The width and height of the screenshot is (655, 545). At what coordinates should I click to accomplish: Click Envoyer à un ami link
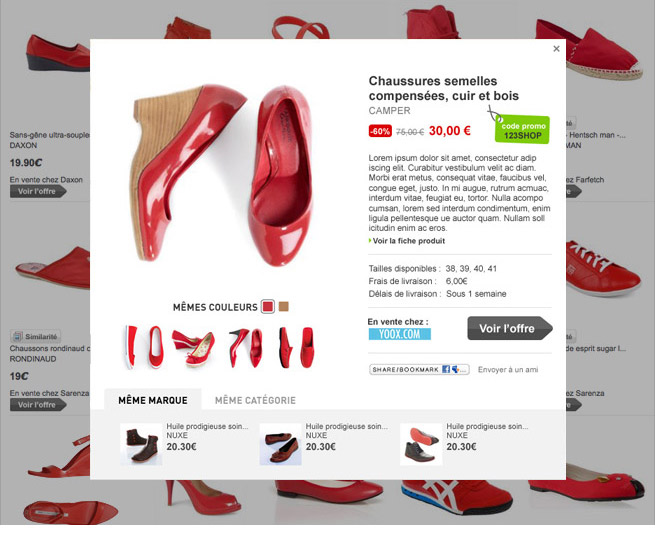point(508,370)
